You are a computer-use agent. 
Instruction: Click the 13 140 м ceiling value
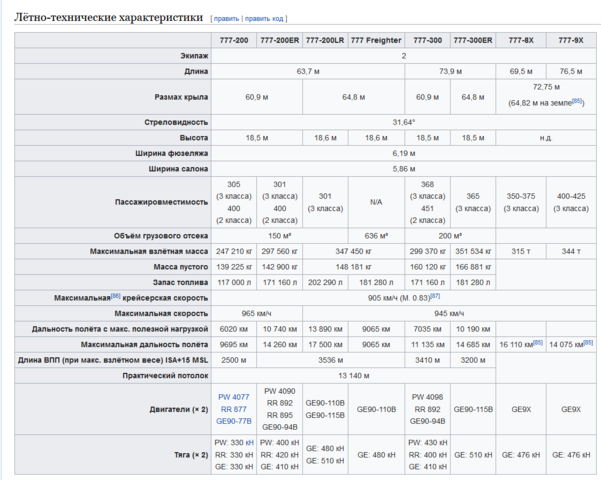pyautogui.click(x=353, y=376)
